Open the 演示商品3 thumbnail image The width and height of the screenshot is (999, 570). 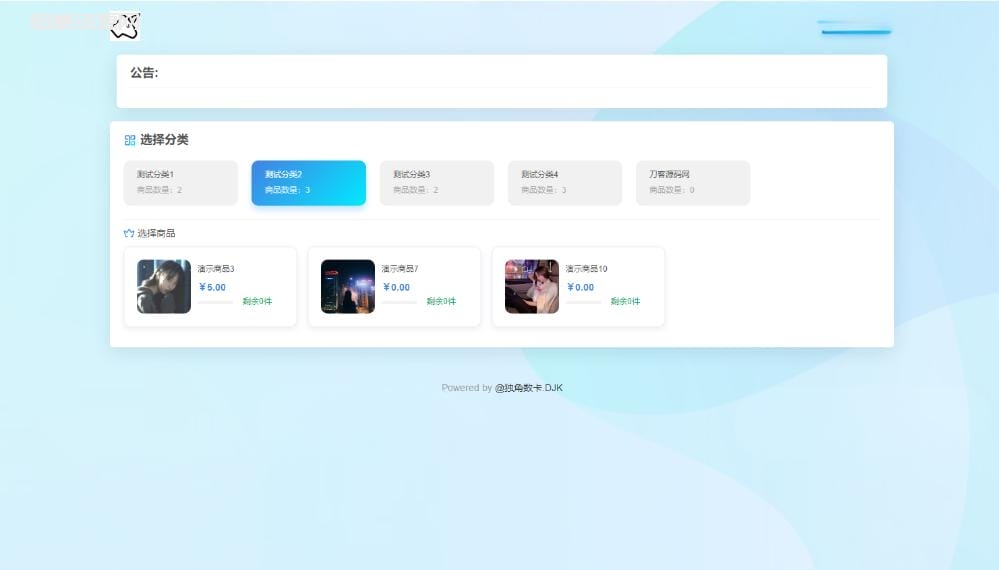[163, 287]
